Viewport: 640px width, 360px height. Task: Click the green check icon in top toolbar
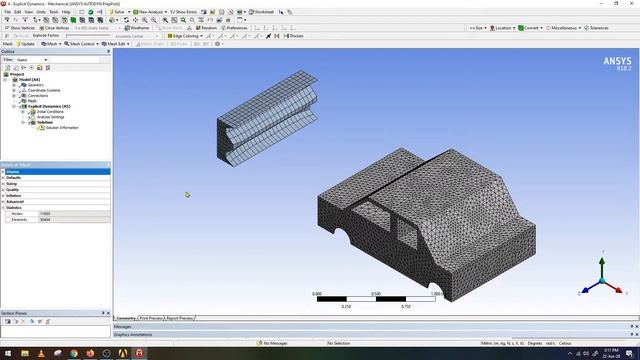(91, 12)
